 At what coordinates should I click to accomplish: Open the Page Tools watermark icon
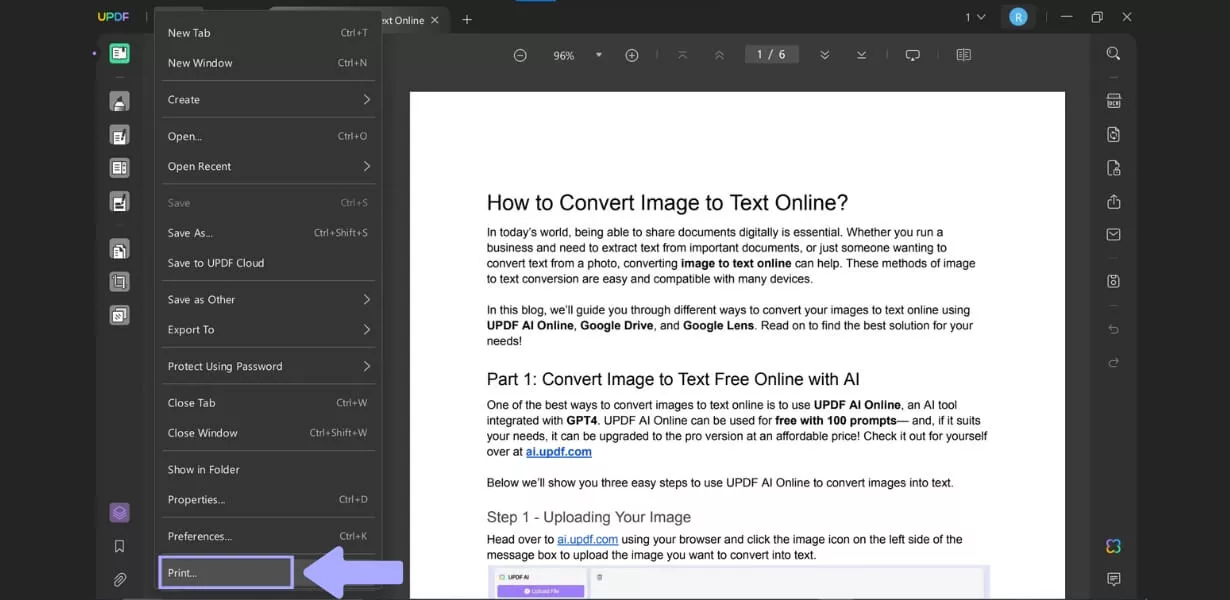click(120, 315)
